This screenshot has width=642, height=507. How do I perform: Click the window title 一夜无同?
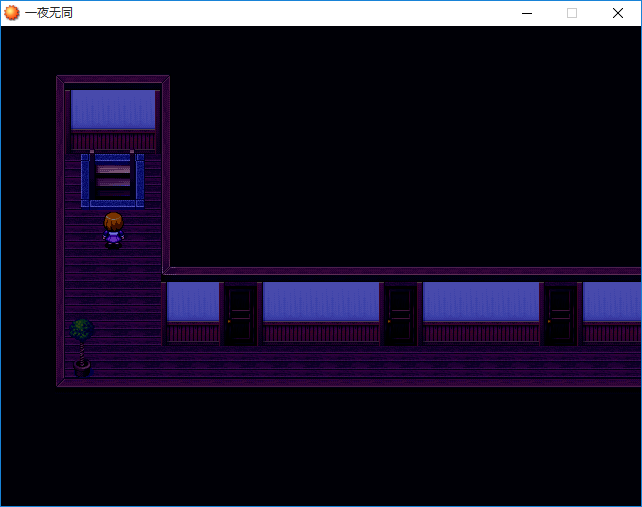click(x=49, y=13)
